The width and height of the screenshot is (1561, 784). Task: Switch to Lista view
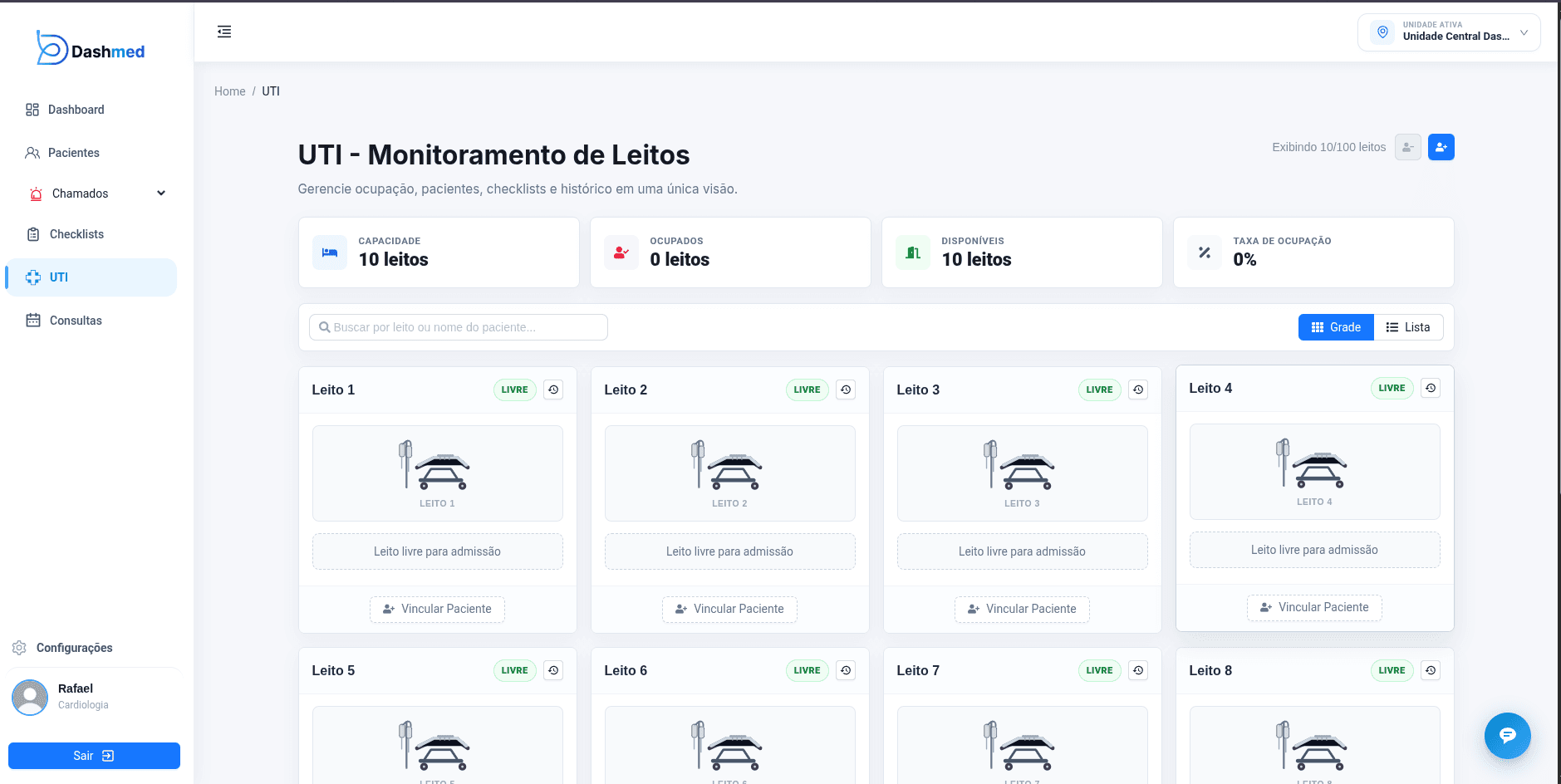coord(1408,327)
